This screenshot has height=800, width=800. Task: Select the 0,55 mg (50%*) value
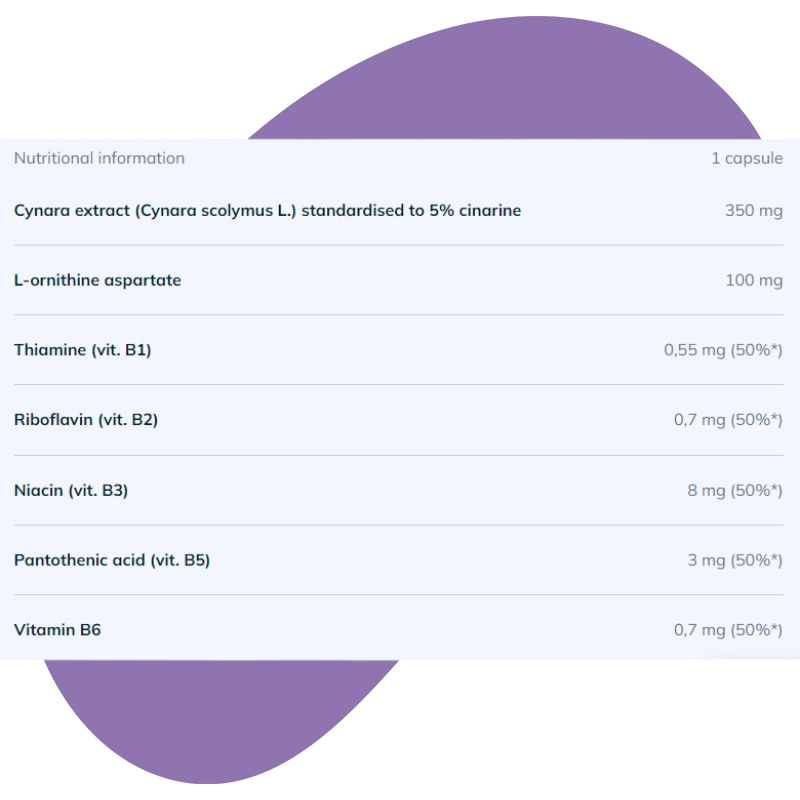[723, 350]
